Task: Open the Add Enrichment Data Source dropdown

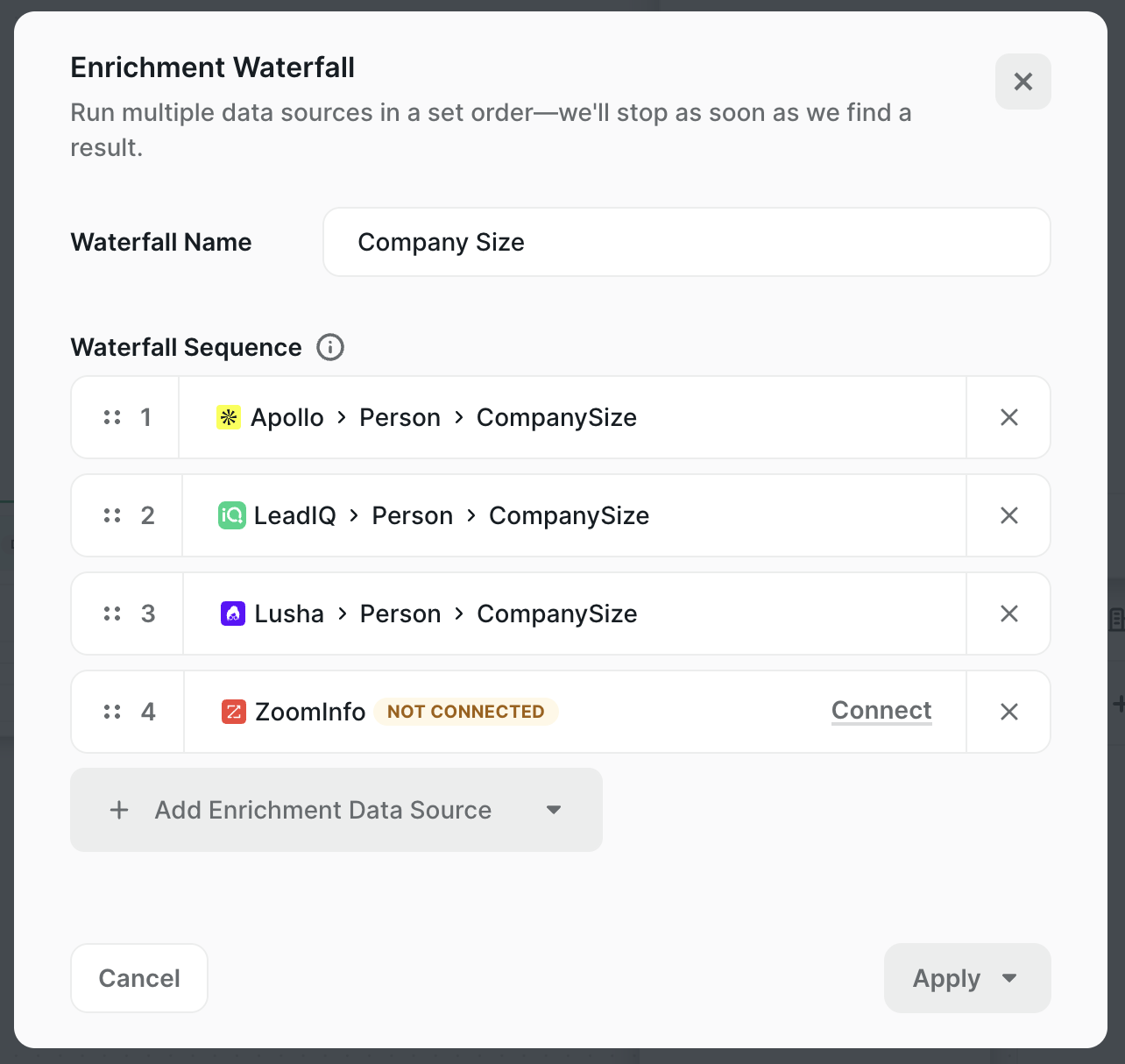Action: coord(553,810)
